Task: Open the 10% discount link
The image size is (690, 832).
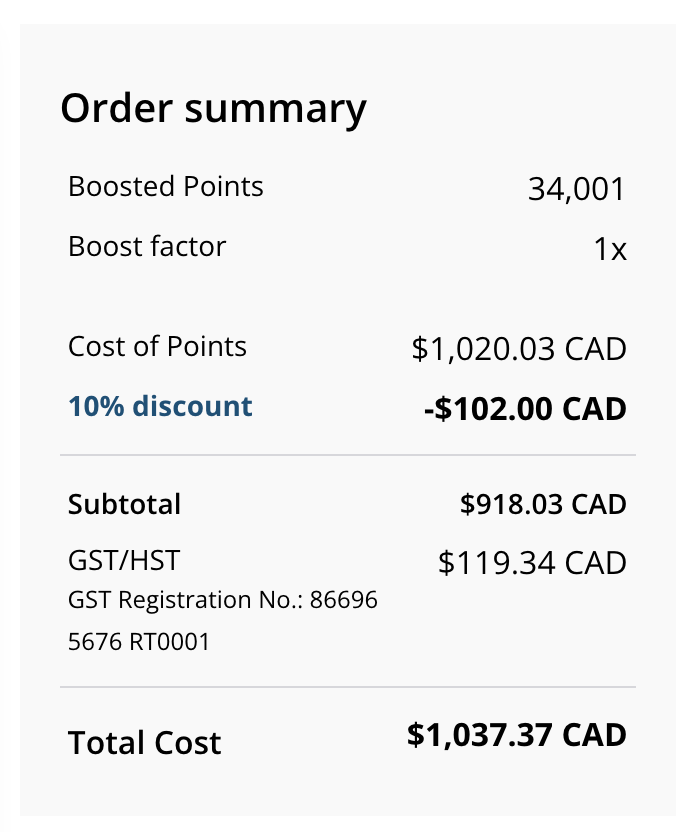Action: coord(160,407)
